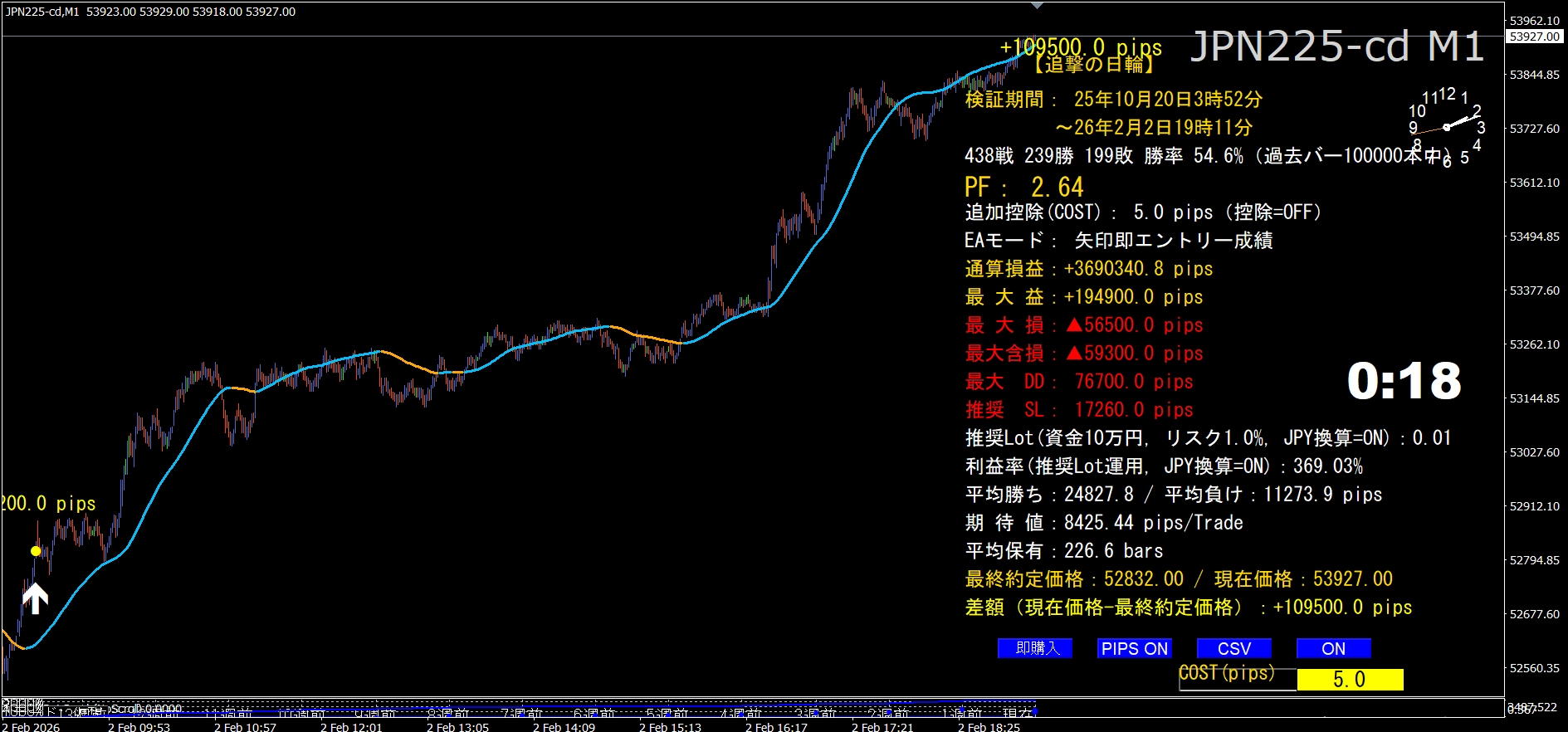Click the current price tag 53927.00
This screenshot has height=732, width=1568.
click(x=1535, y=37)
